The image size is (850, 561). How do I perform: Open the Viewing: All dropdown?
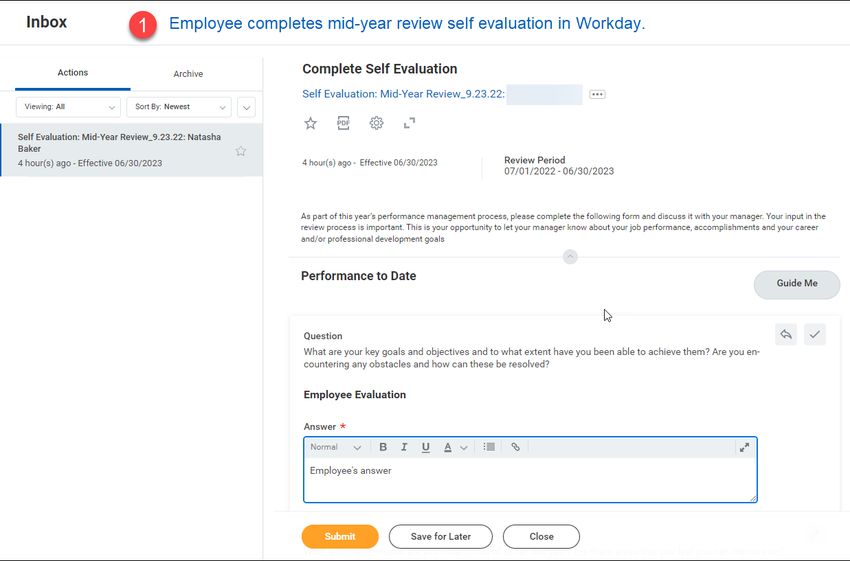click(x=68, y=107)
